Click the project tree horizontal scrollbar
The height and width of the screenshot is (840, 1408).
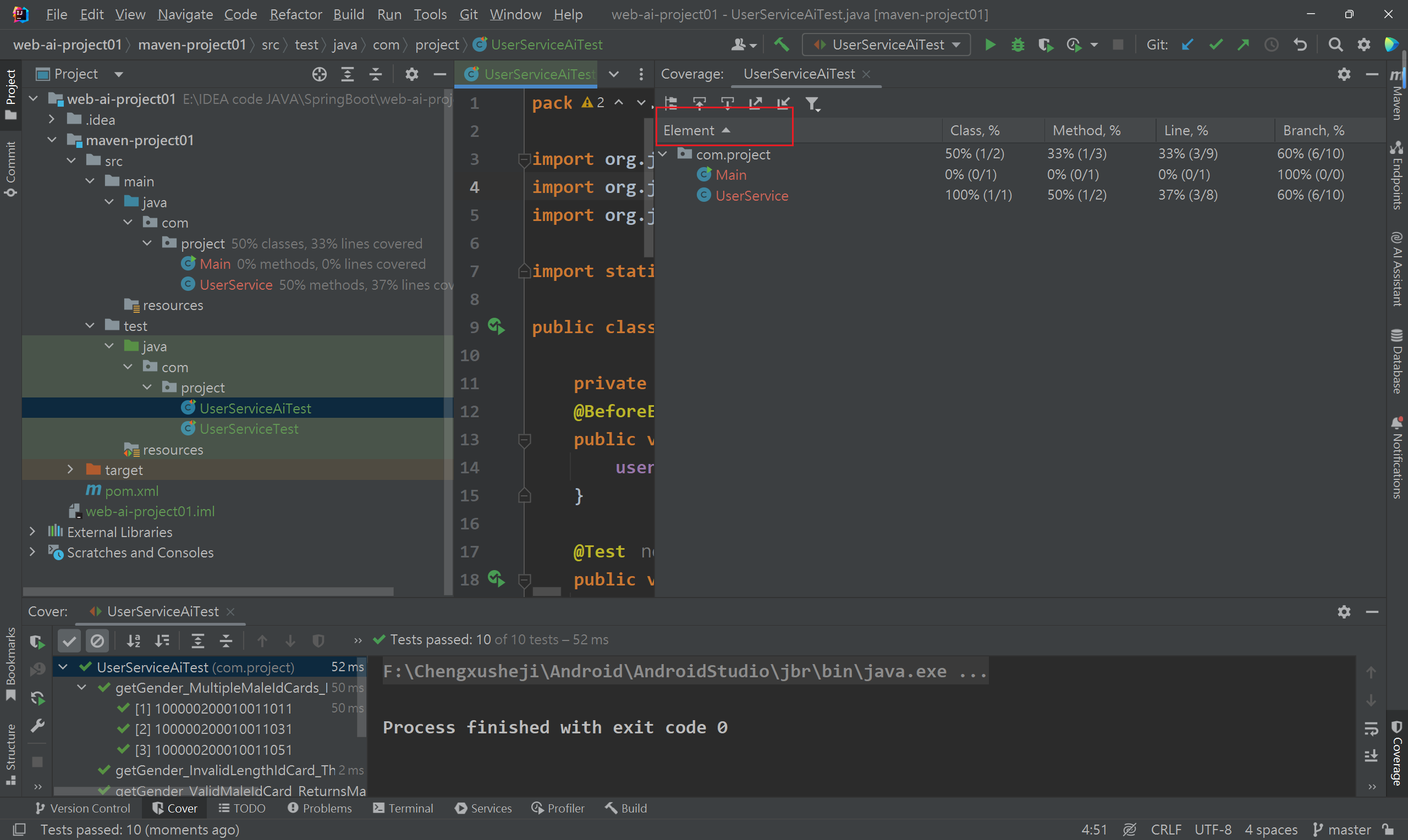pyautogui.click(x=208, y=592)
